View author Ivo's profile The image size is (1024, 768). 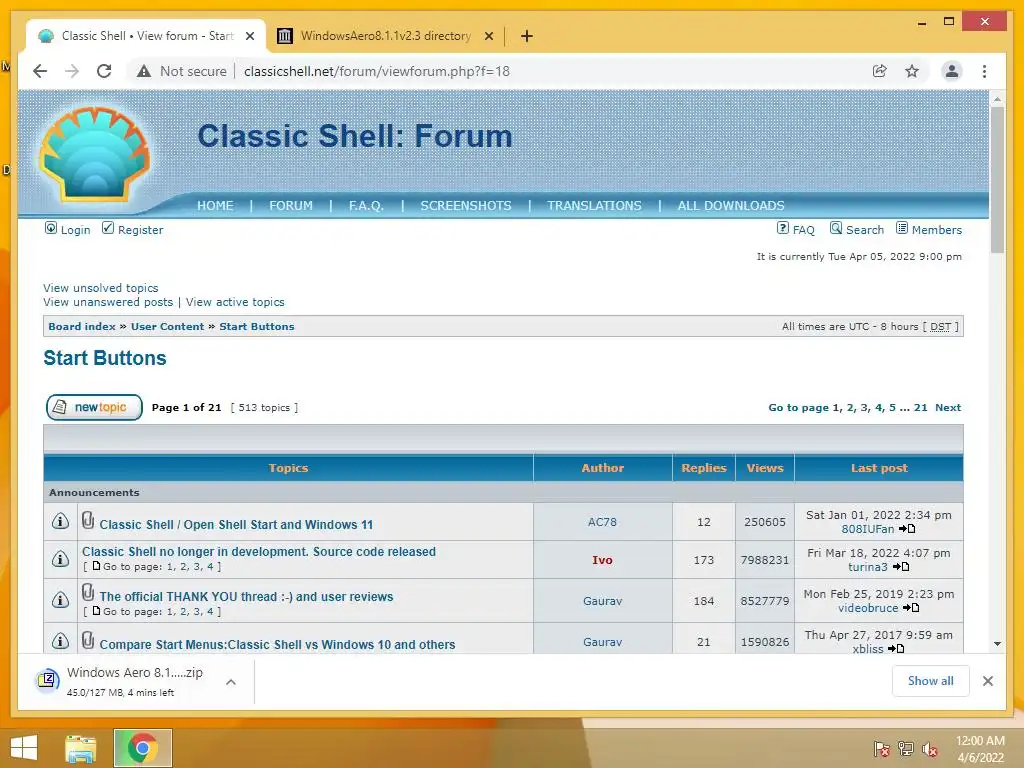(x=601, y=560)
